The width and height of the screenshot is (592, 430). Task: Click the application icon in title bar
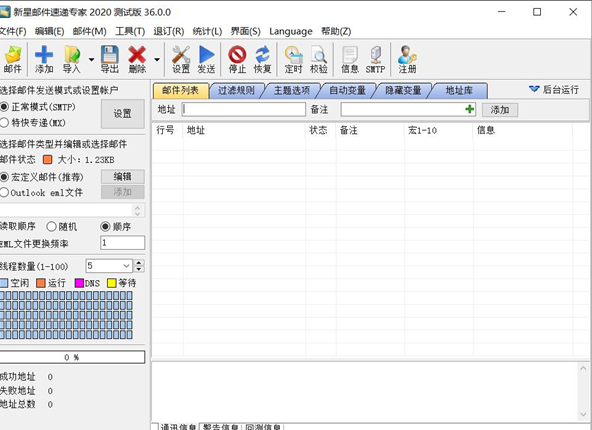[5, 12]
